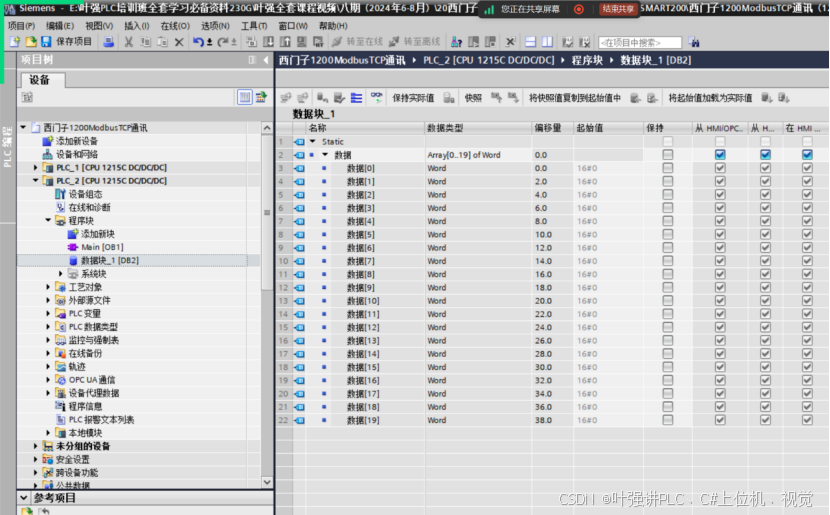Click the New Project toolbar icon
The image size is (830, 515).
(15, 42)
